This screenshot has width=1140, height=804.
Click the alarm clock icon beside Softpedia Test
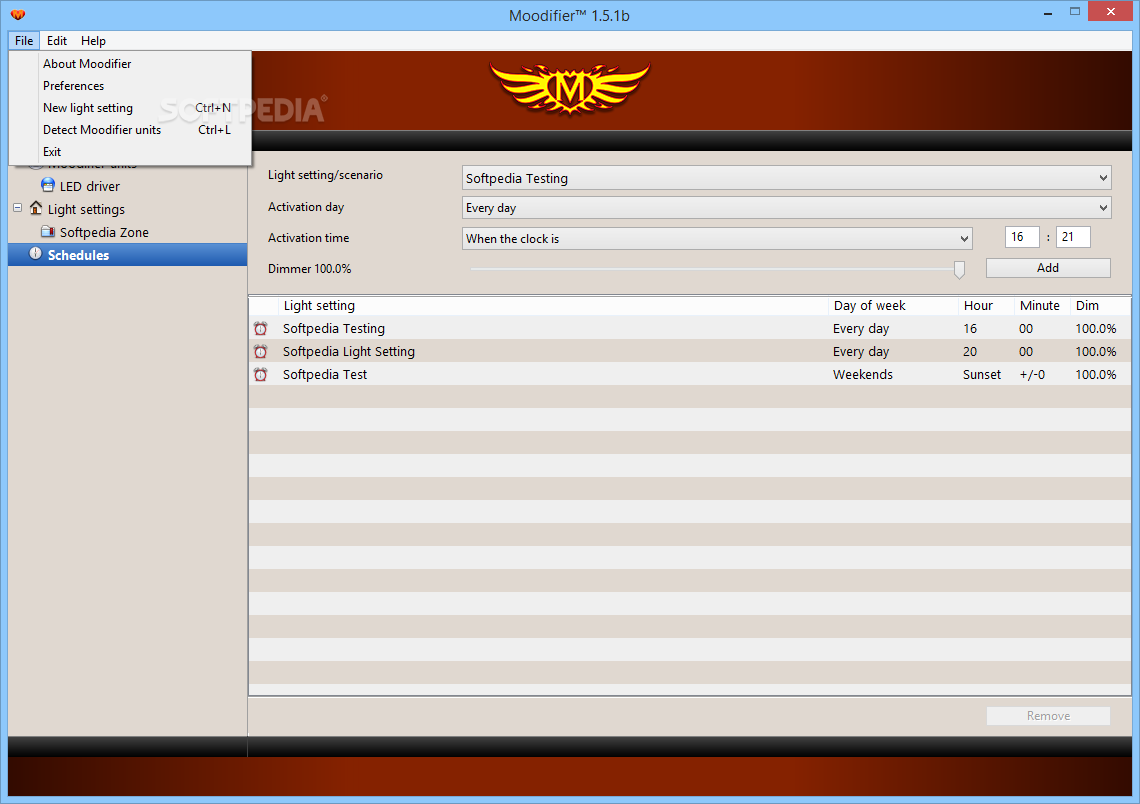tap(260, 375)
